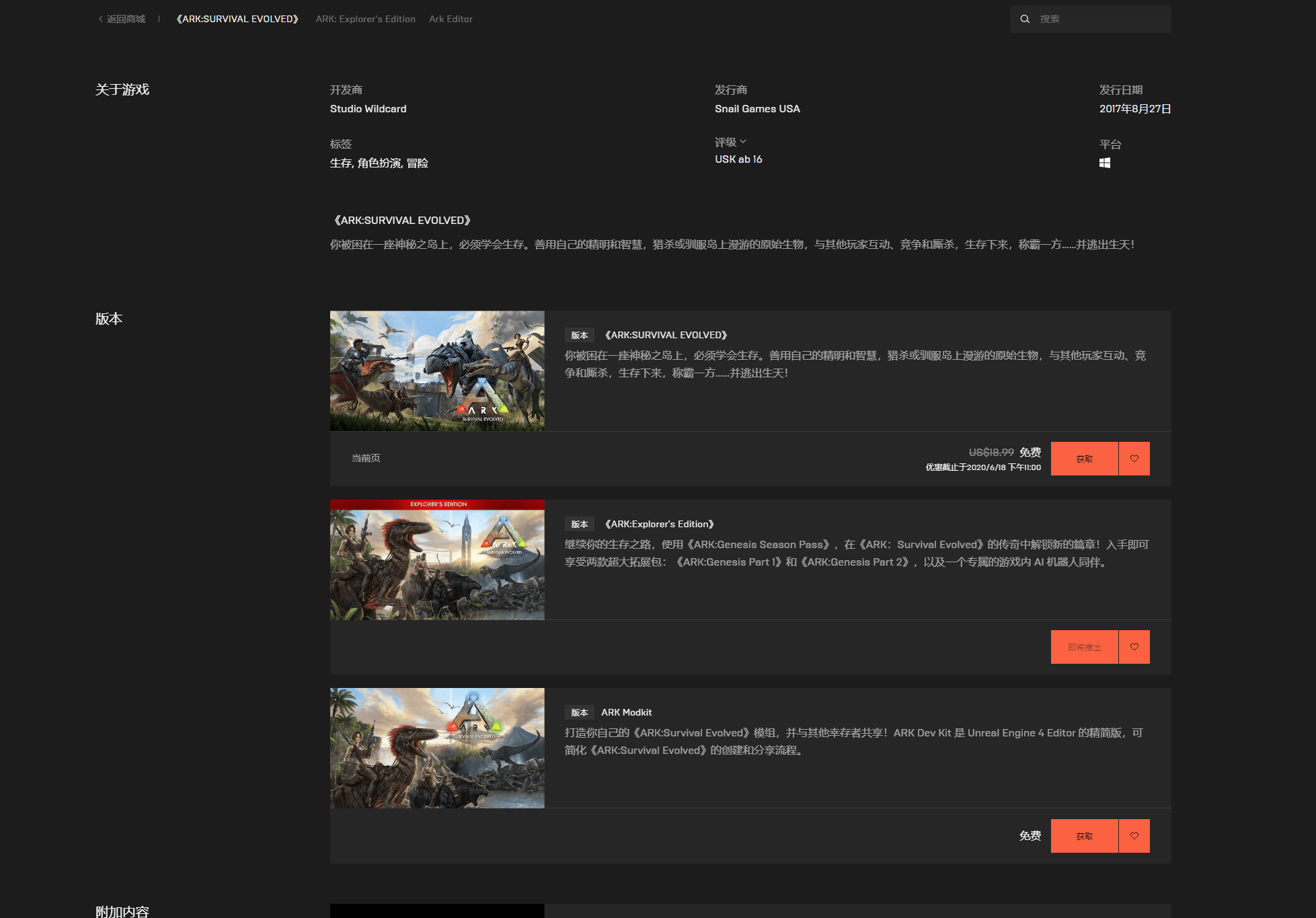This screenshot has width=1316, height=918.
Task: Click 即将推出 button for Explorer's Edition
Action: 1085,647
